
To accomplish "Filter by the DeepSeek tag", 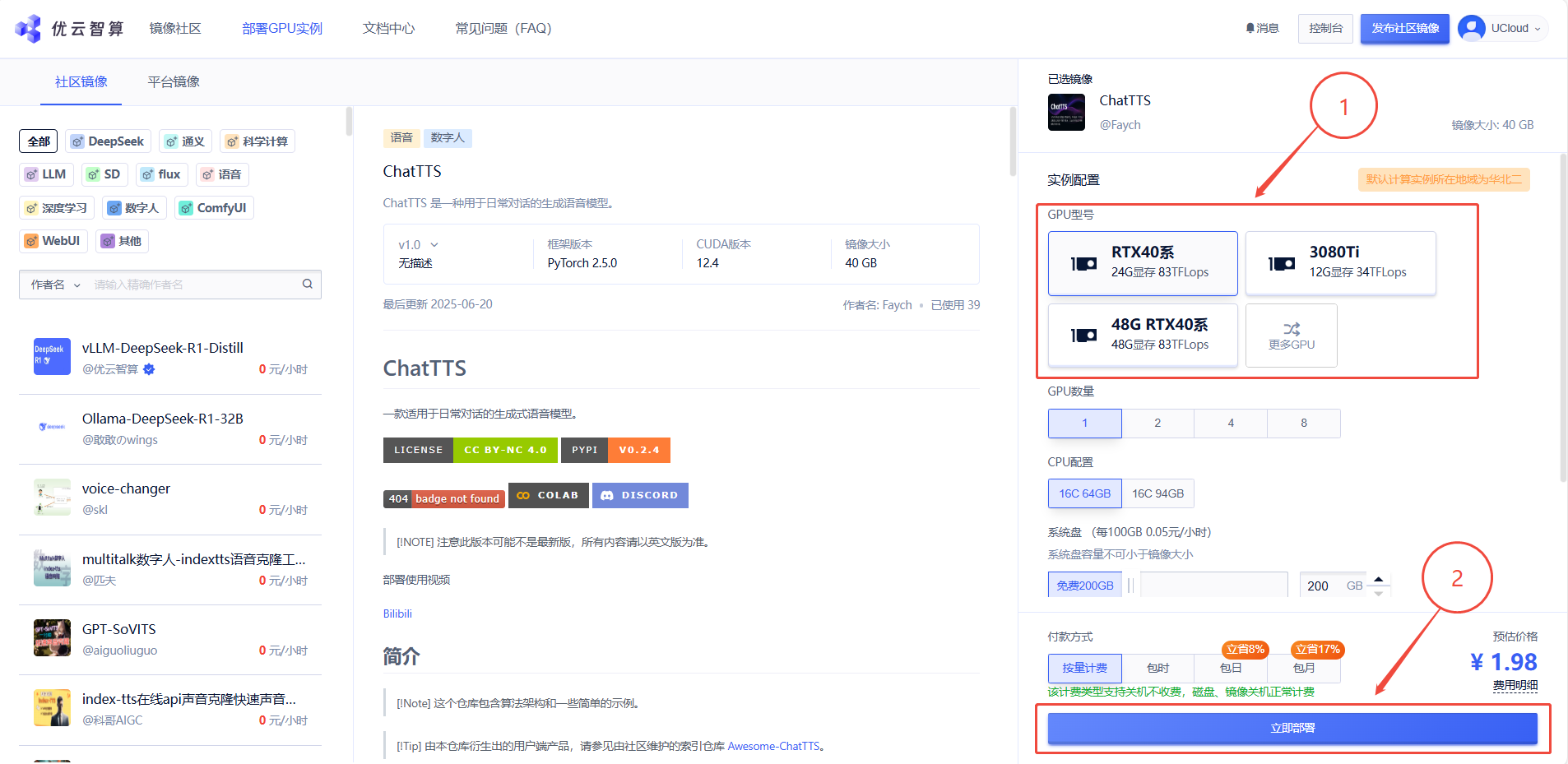I will [x=108, y=141].
